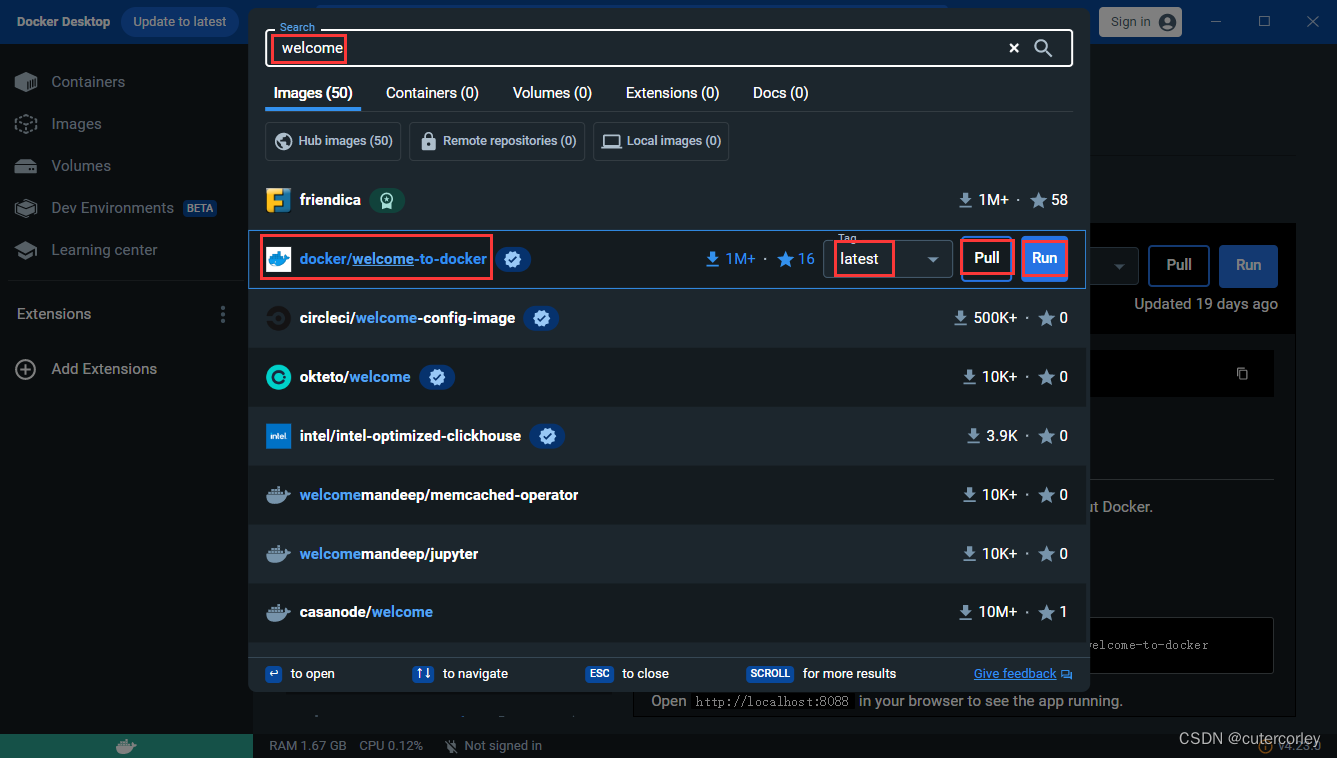Viewport: 1337px width, 758px height.
Task: Click verified badge on intel/intel-optimized-clickhouse
Action: coord(547,436)
